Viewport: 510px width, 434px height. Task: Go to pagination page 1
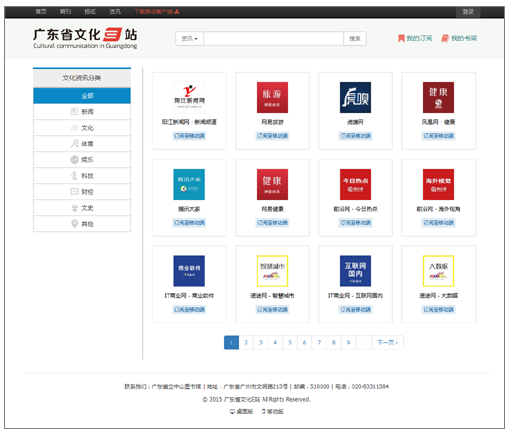(231, 342)
